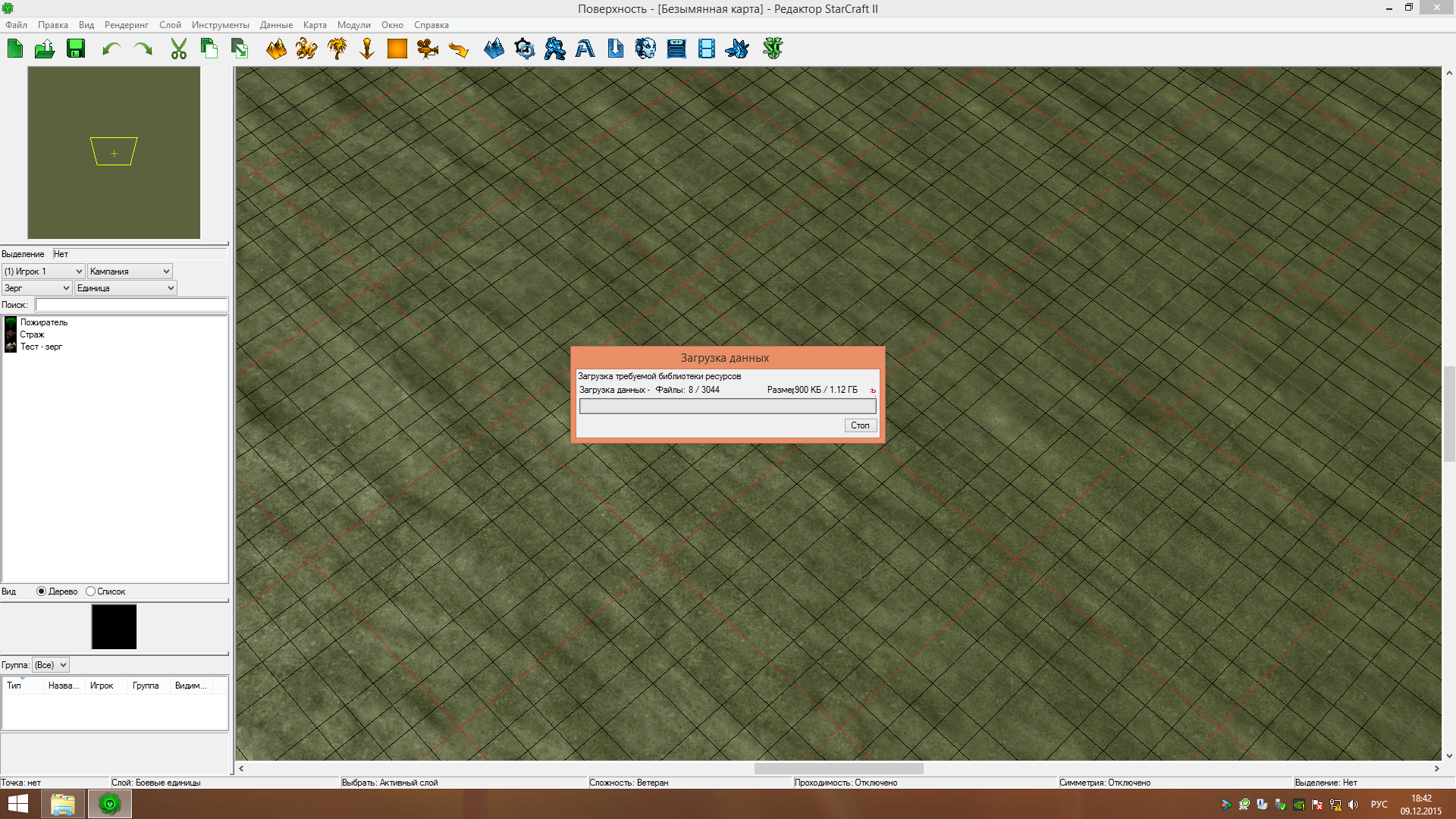Open an existing map file

(x=45, y=49)
